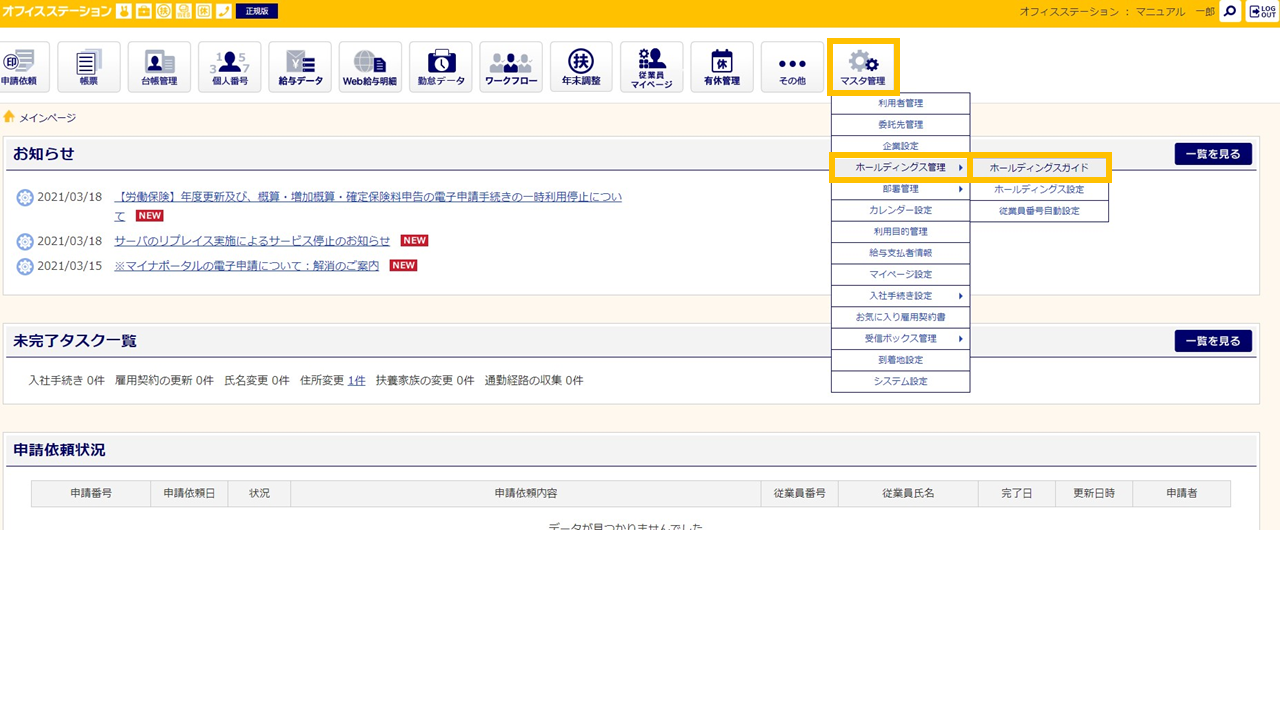1280x720 pixels.
Task: Expand the 入社手続き設定 submenu
Action: 900,296
